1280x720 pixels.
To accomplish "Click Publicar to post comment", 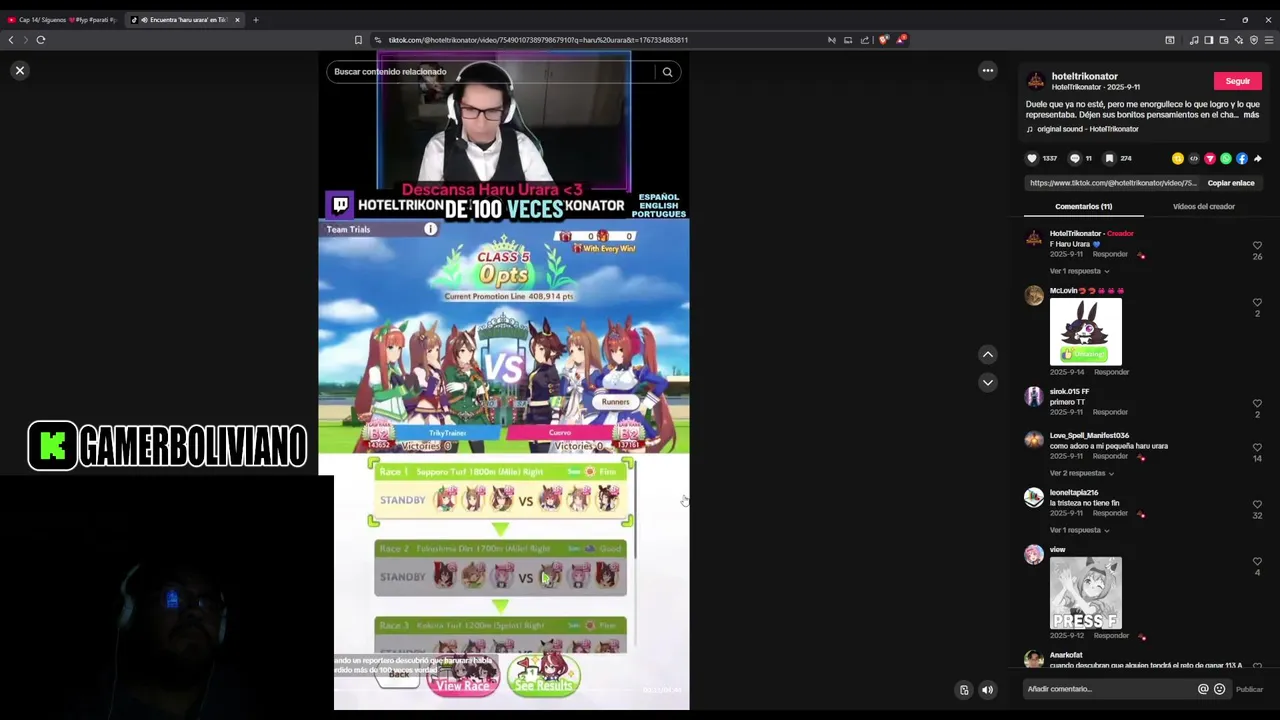I will pyautogui.click(x=1249, y=689).
